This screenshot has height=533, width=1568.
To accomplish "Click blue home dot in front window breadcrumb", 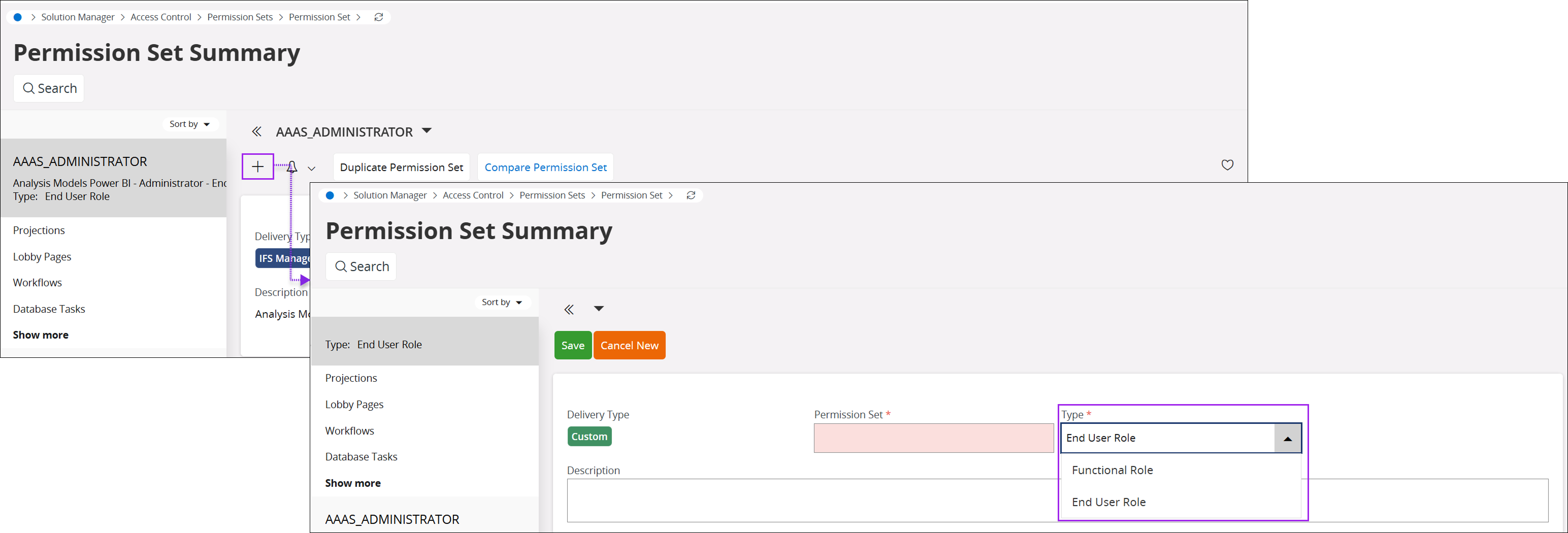I will pyautogui.click(x=330, y=195).
